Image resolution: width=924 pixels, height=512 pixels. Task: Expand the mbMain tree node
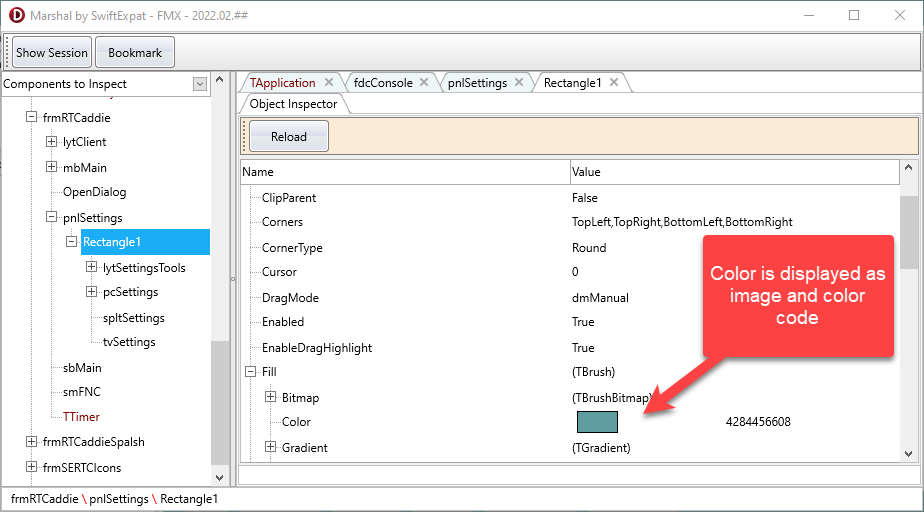click(x=52, y=167)
